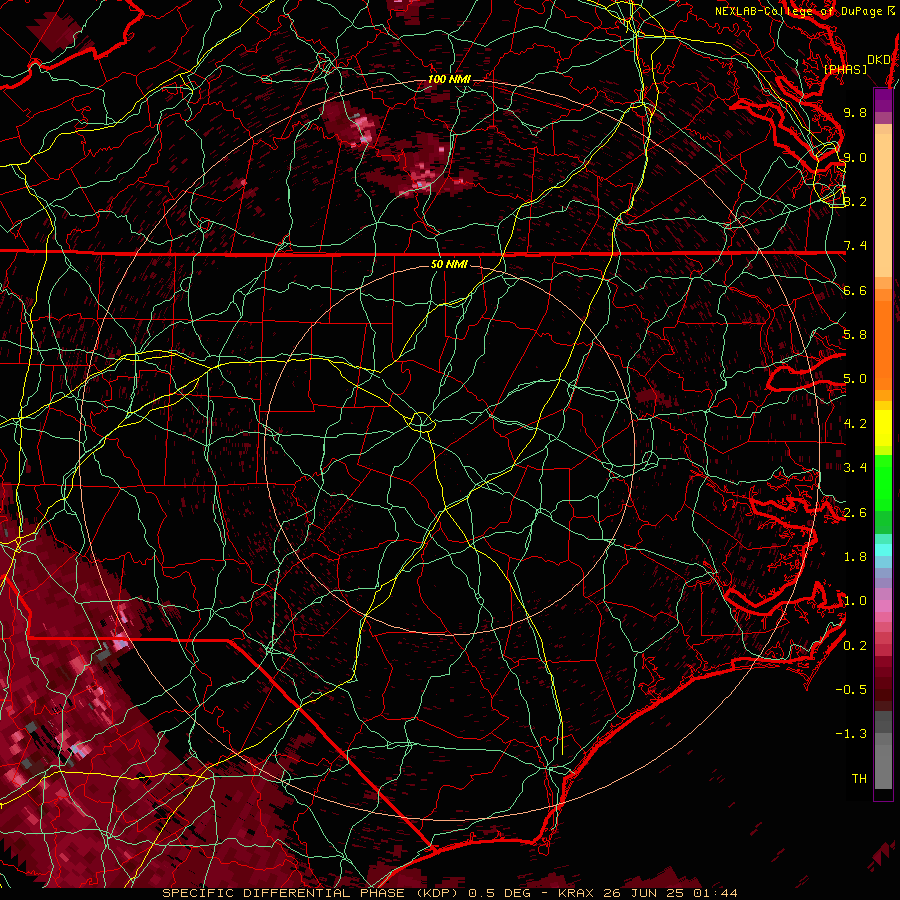The image size is (900, 900).
Task: Click the -0.5 scale value
Action: [x=851, y=690]
